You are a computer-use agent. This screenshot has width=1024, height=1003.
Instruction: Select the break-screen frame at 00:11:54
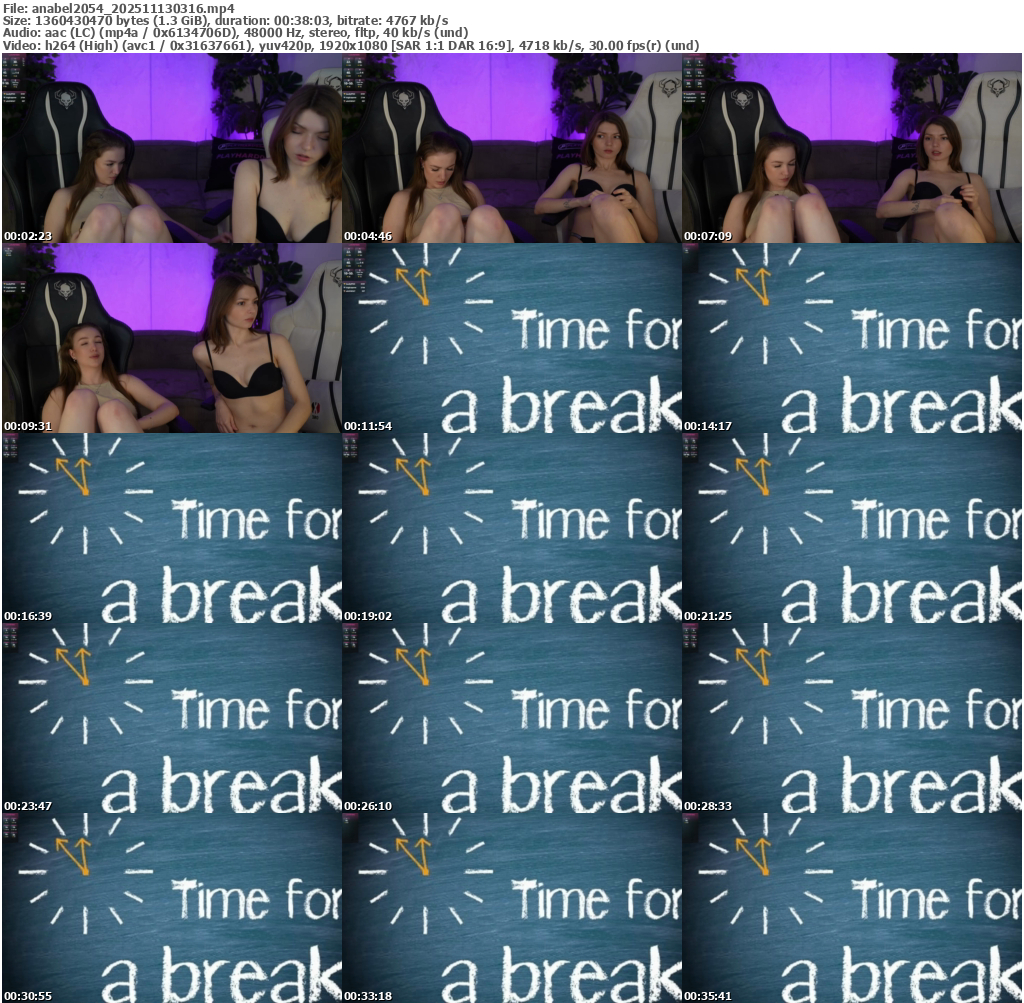512,338
